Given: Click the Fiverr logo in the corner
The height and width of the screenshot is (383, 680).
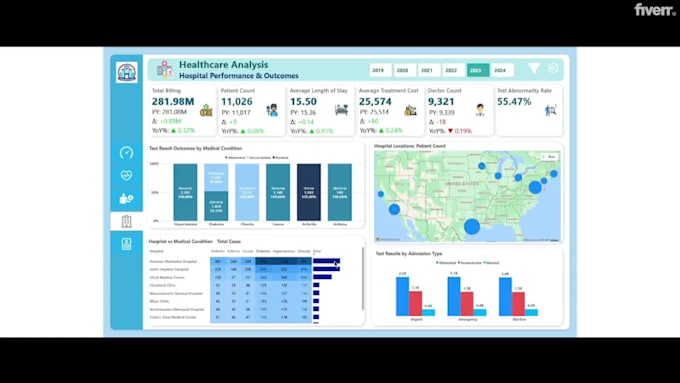Looking at the screenshot, I should (655, 10).
